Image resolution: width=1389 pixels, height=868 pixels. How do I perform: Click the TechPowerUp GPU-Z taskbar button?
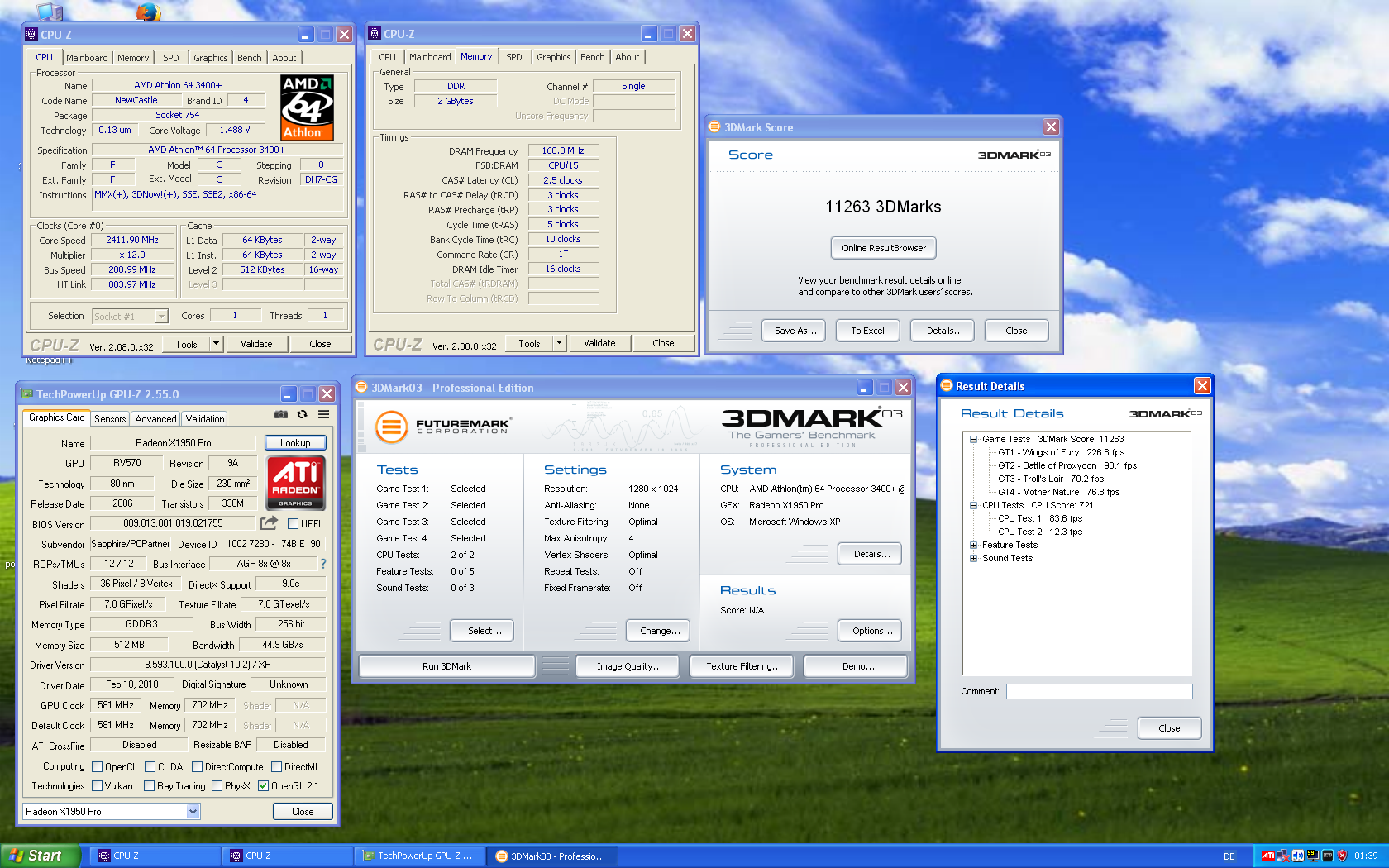[x=419, y=856]
